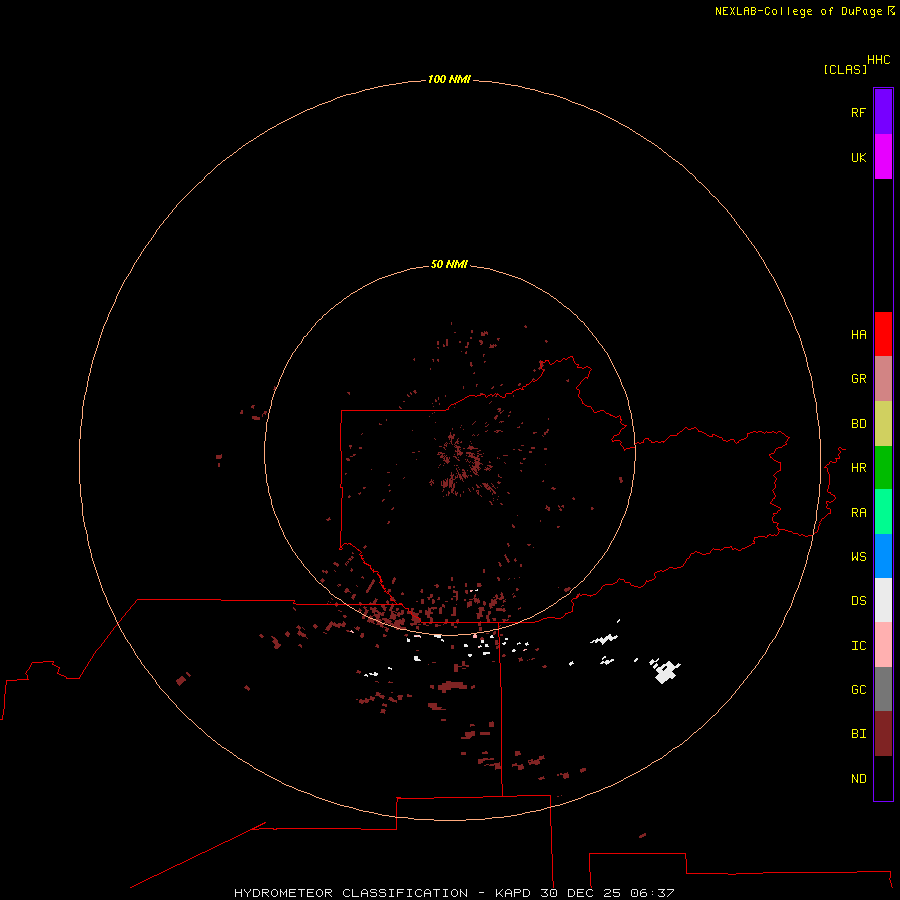Click the RA legend label
Screen dimensions: 900x900
click(x=858, y=513)
